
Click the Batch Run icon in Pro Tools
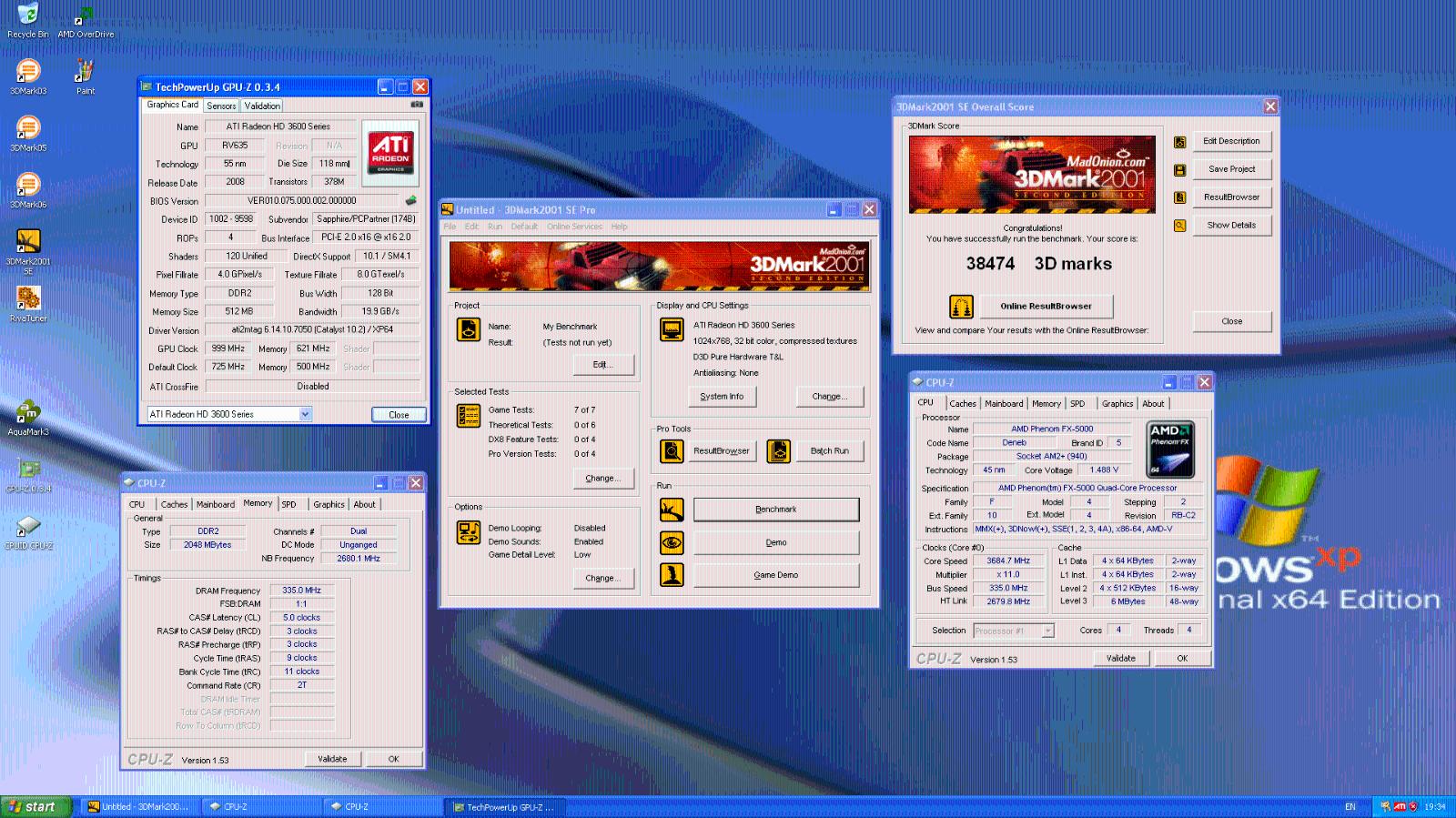pyautogui.click(x=779, y=450)
